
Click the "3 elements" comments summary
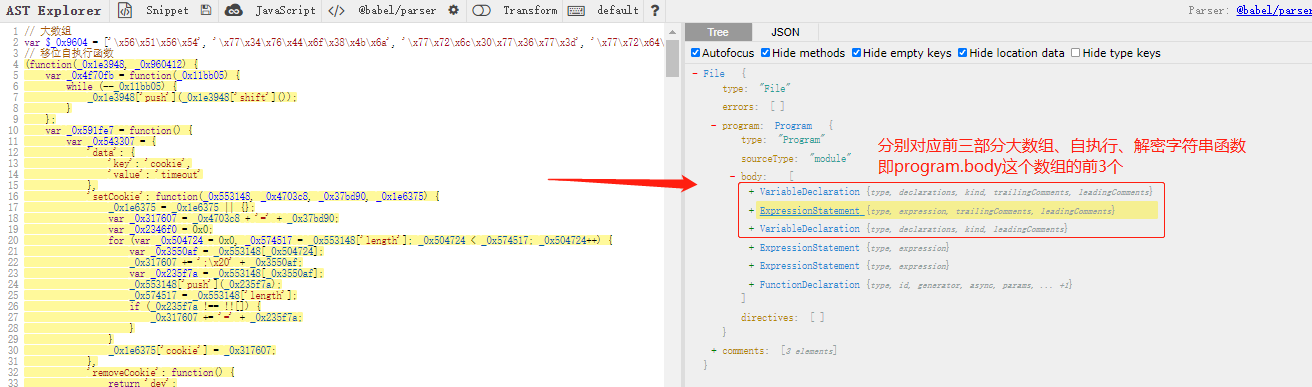pyautogui.click(x=808, y=351)
